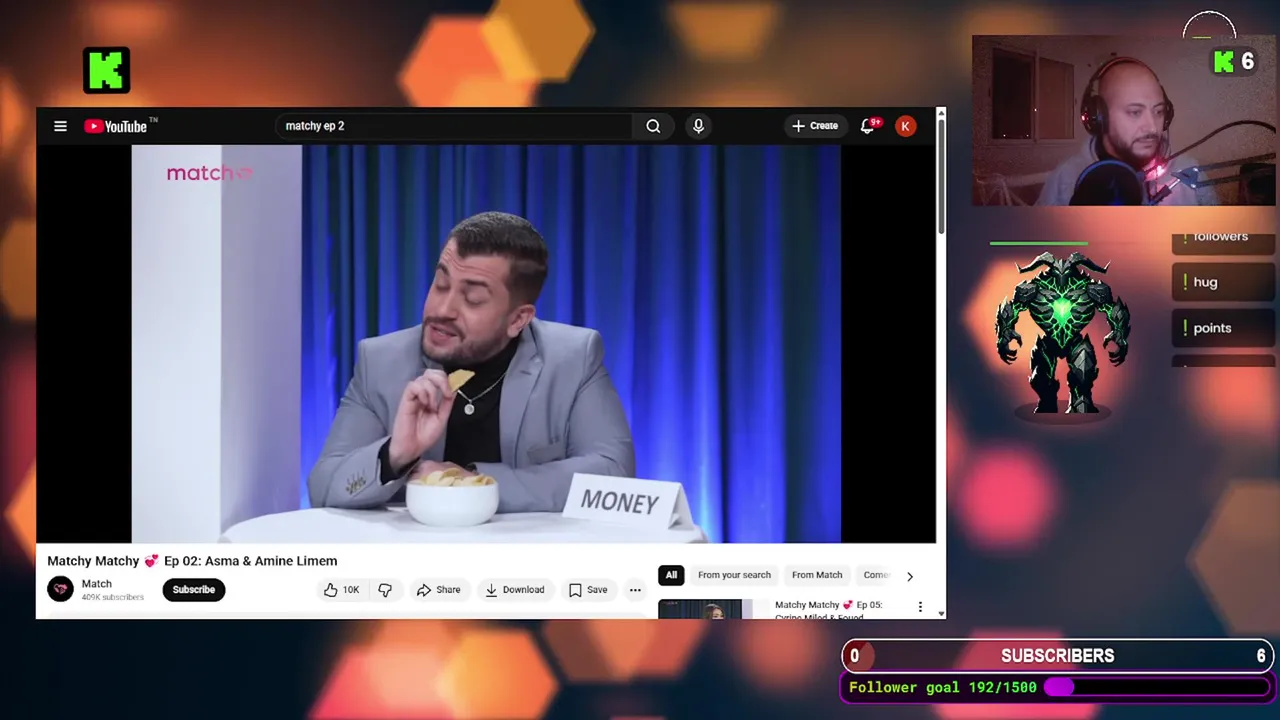Open the Match channel avatar

[x=60, y=589]
